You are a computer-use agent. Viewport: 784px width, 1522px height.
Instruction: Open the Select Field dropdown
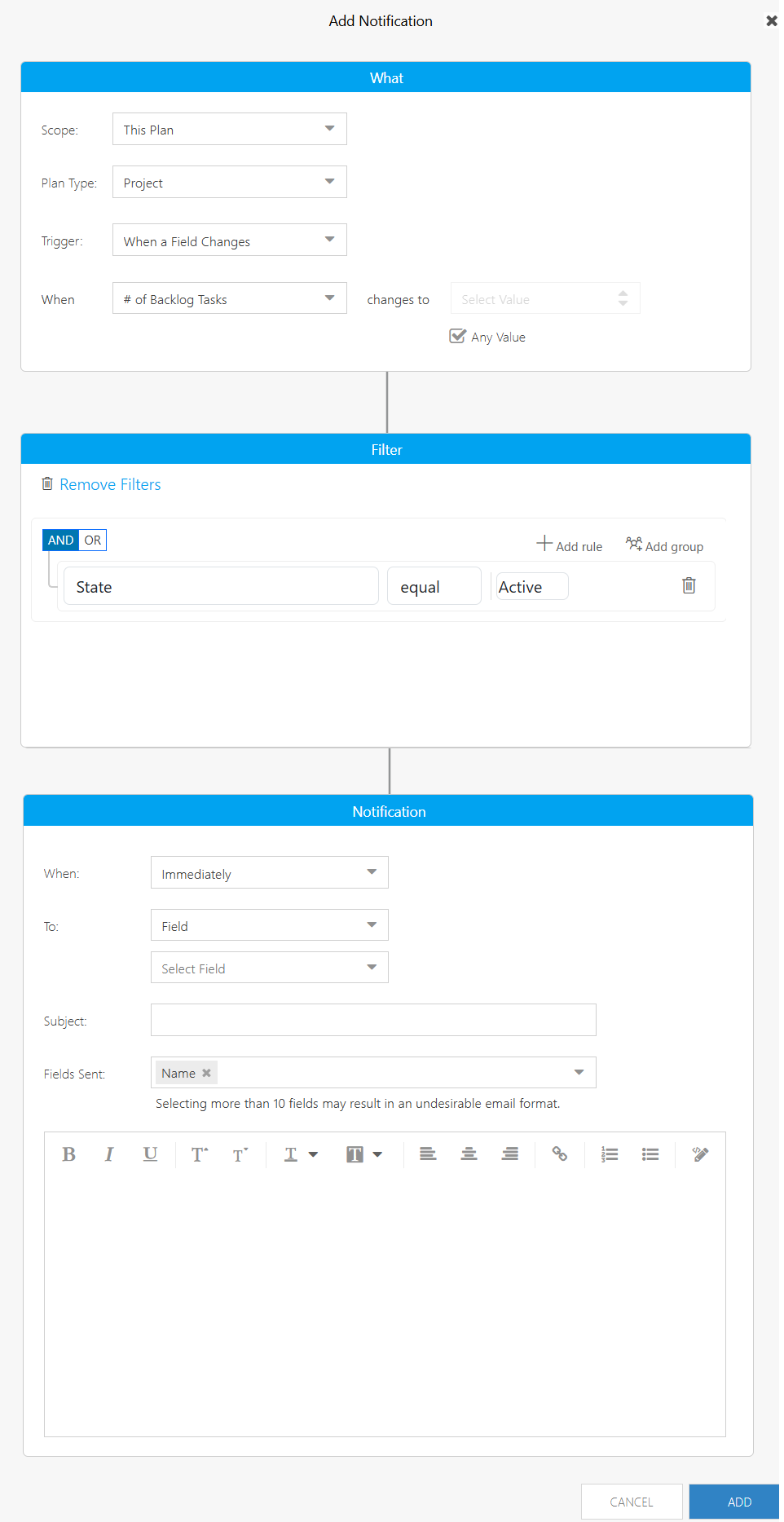269,968
